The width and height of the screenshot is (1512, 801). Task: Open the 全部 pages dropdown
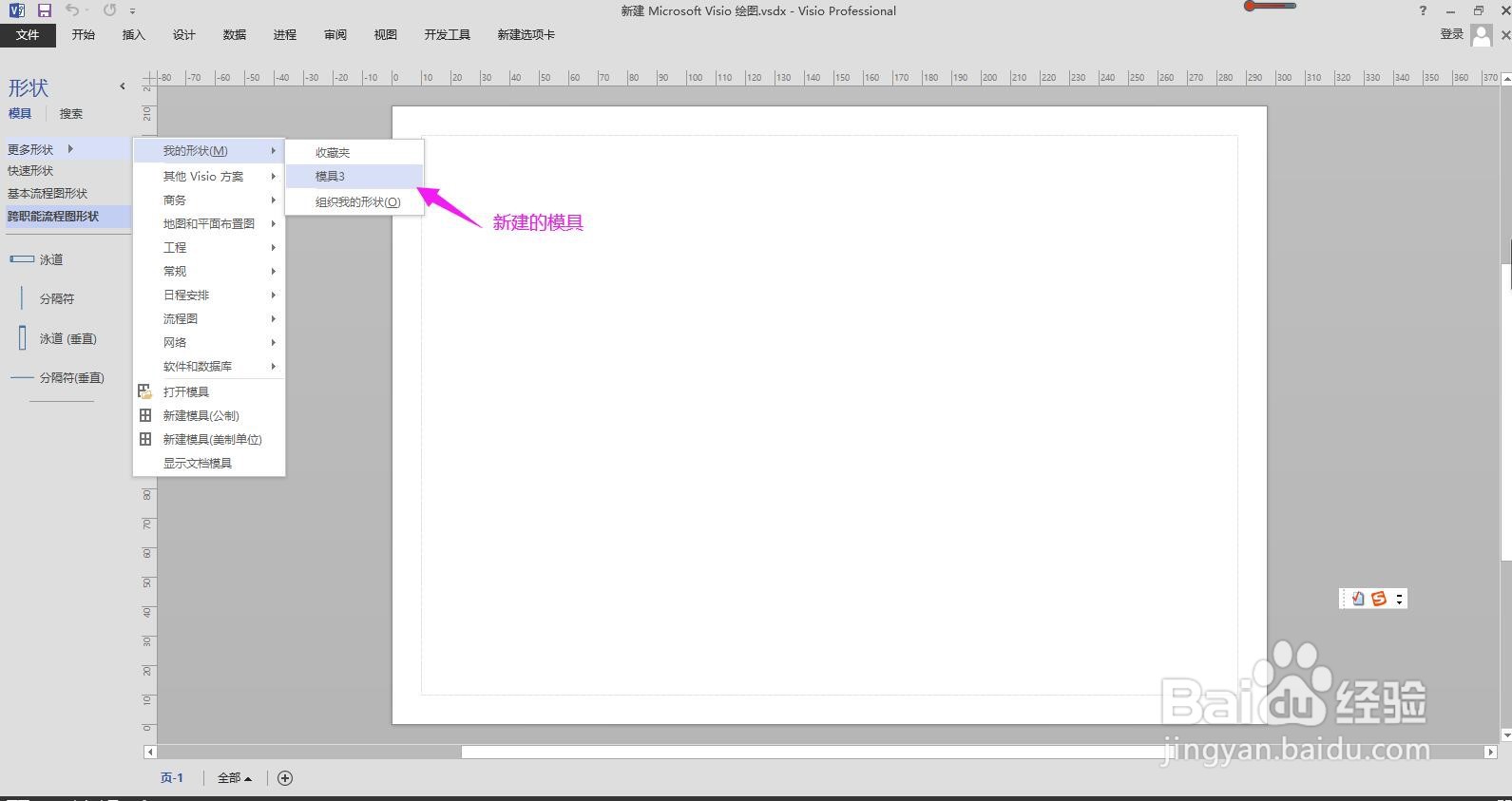click(235, 777)
